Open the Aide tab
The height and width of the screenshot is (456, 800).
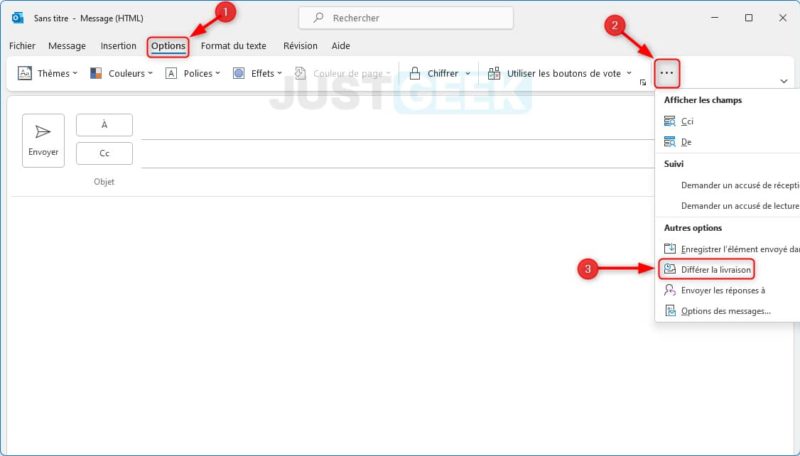tap(341, 46)
